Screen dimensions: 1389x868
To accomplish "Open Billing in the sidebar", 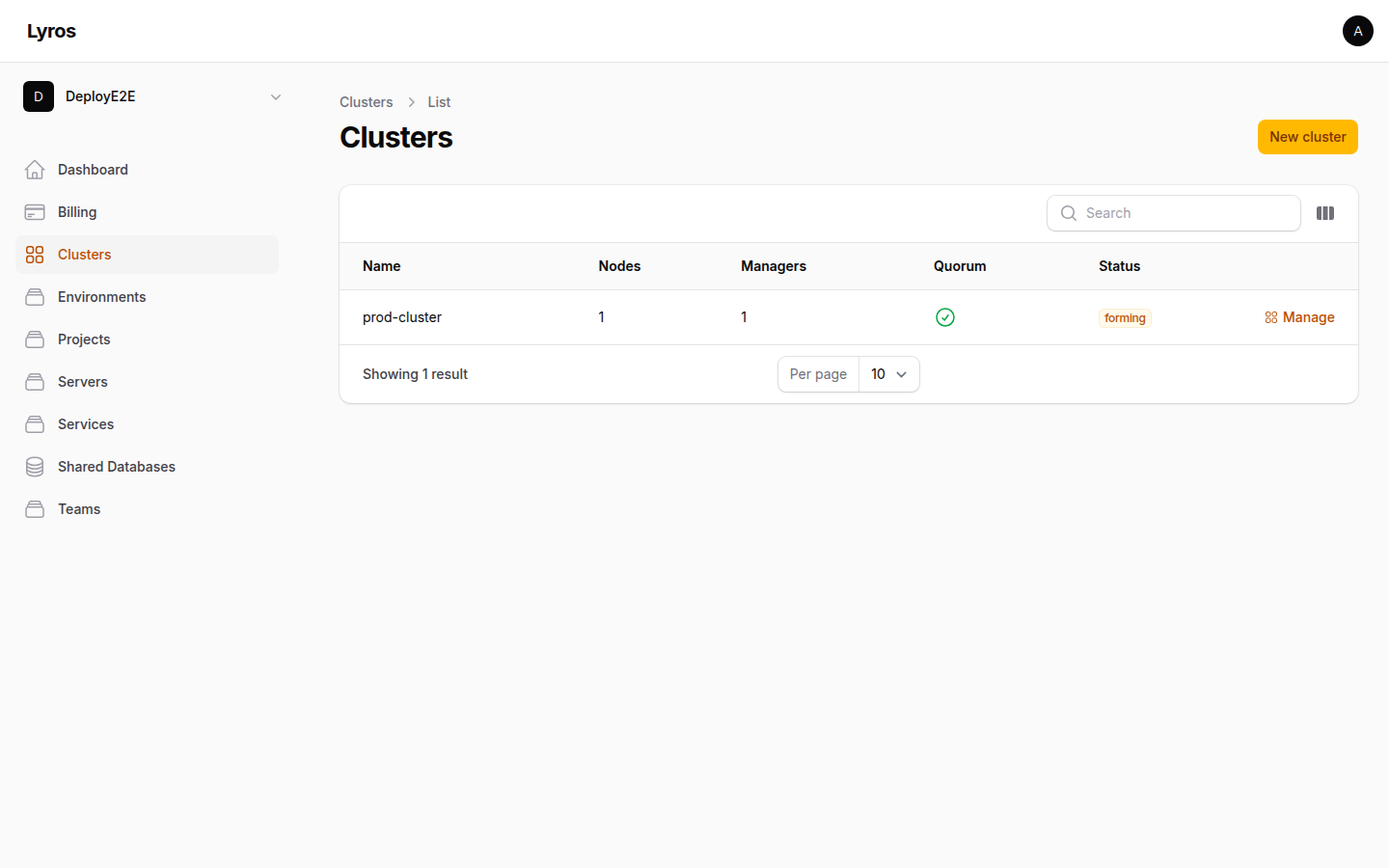I will coord(147,212).
